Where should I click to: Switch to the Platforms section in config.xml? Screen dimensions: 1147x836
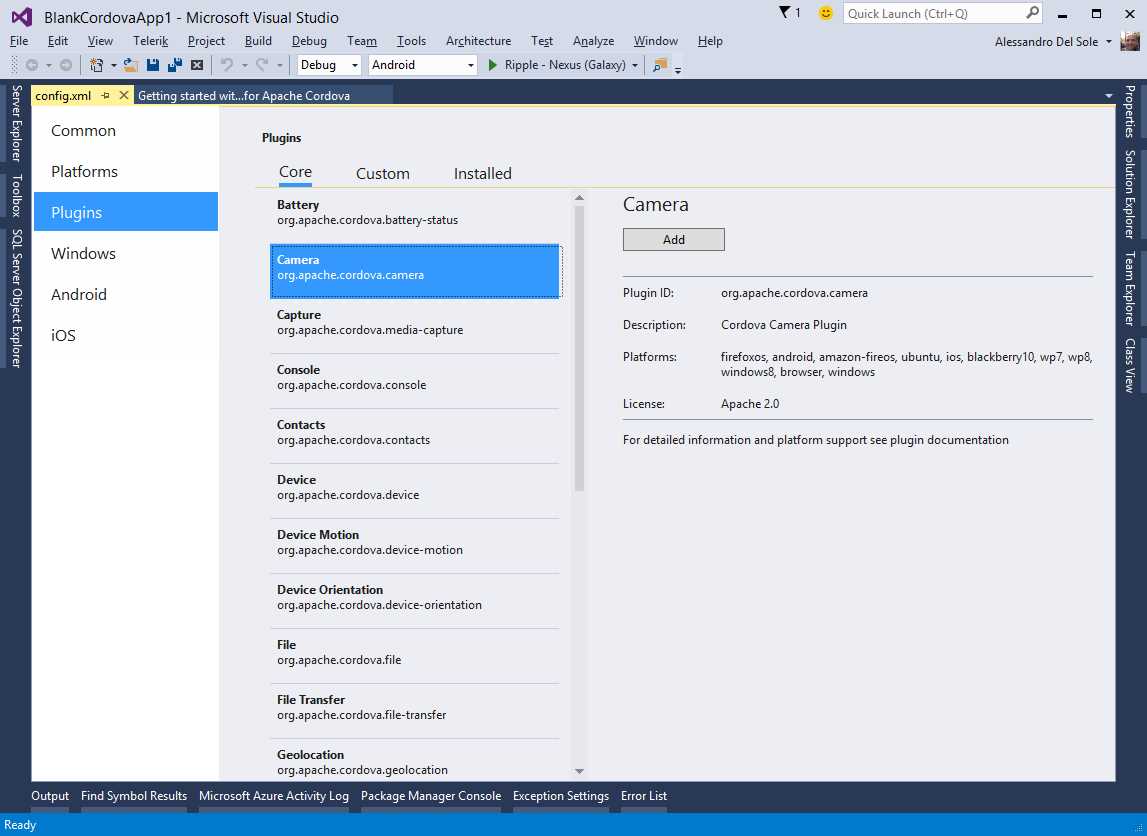(84, 171)
